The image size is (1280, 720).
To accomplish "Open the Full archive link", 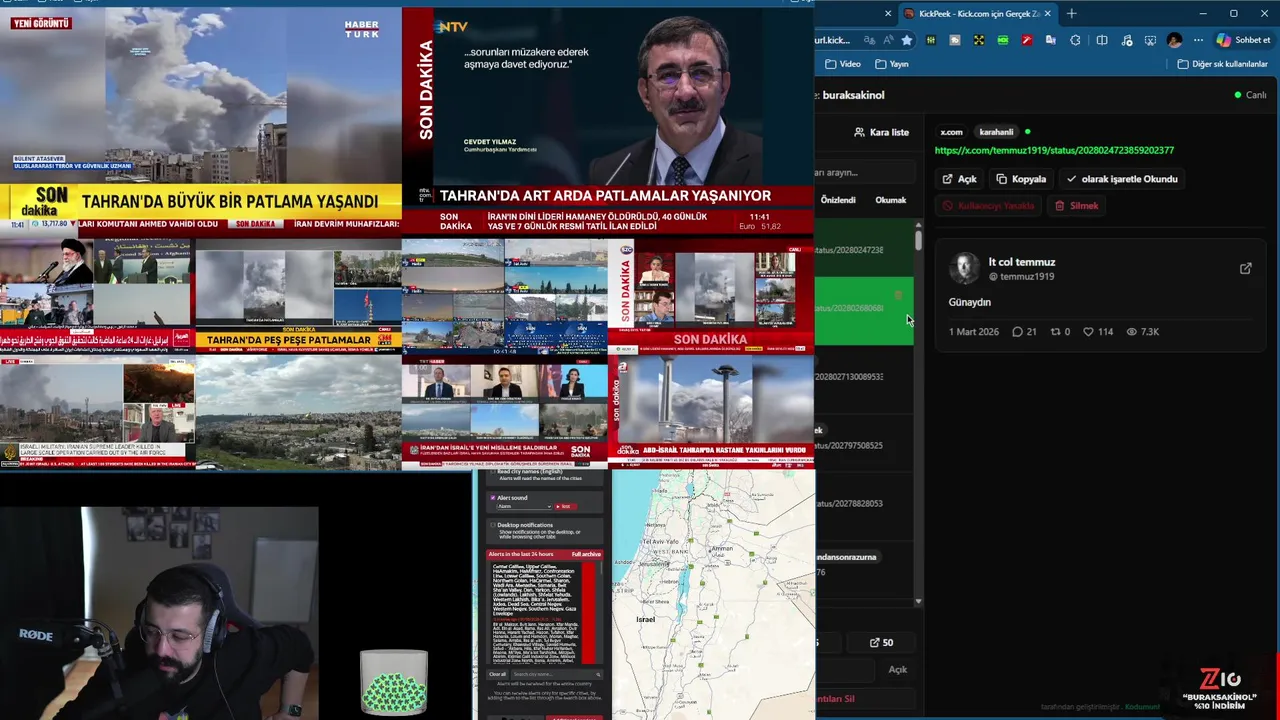I will pos(586,554).
